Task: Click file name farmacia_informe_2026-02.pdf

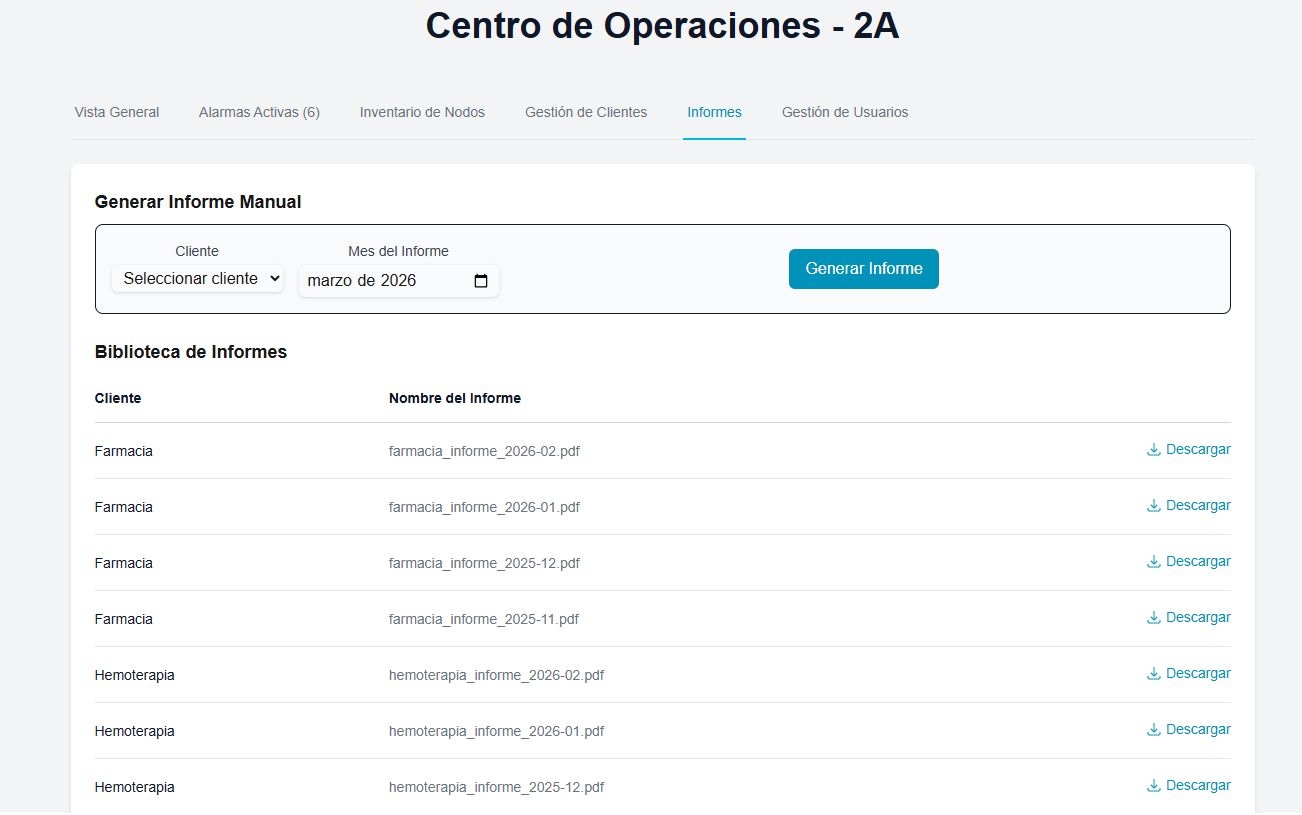Action: tap(484, 452)
